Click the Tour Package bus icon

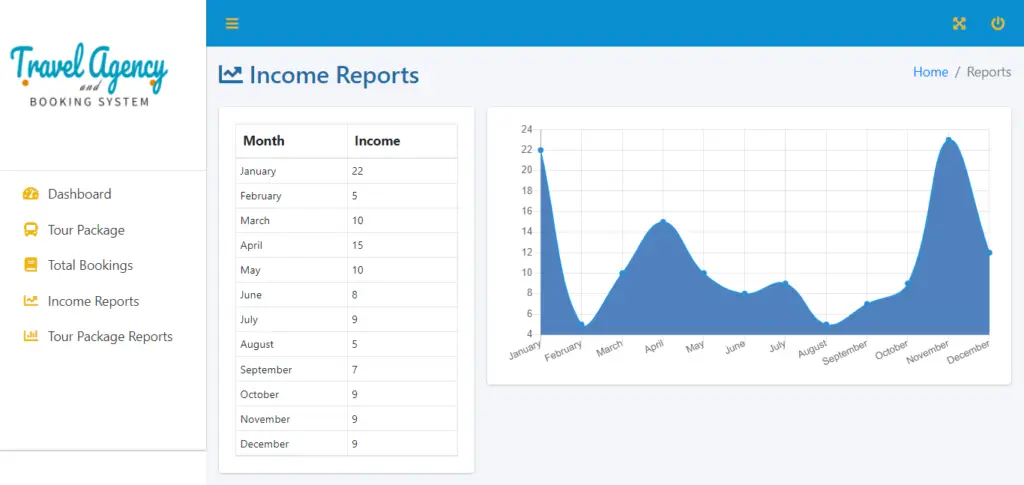(x=31, y=230)
